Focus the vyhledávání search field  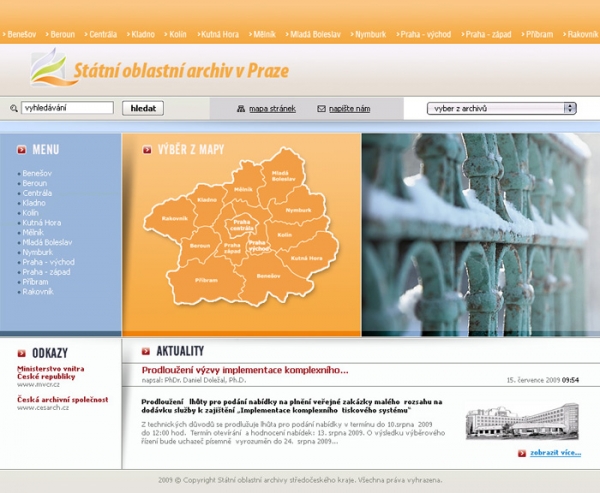pyautogui.click(x=67, y=108)
